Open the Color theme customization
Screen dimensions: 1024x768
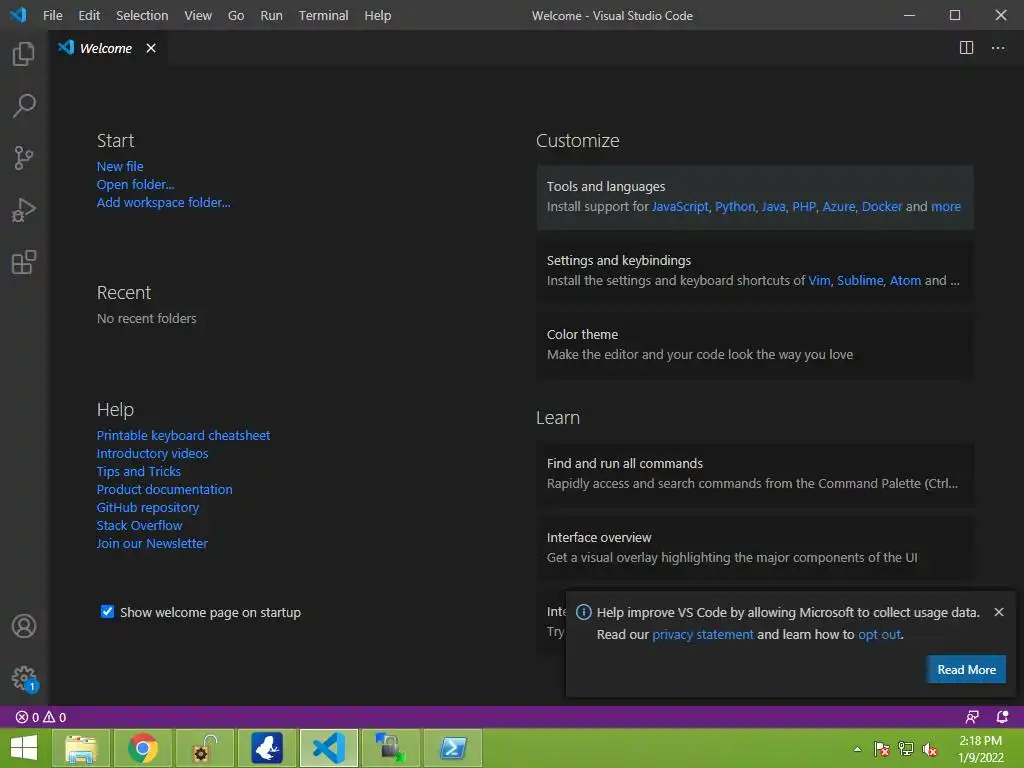(x=755, y=344)
